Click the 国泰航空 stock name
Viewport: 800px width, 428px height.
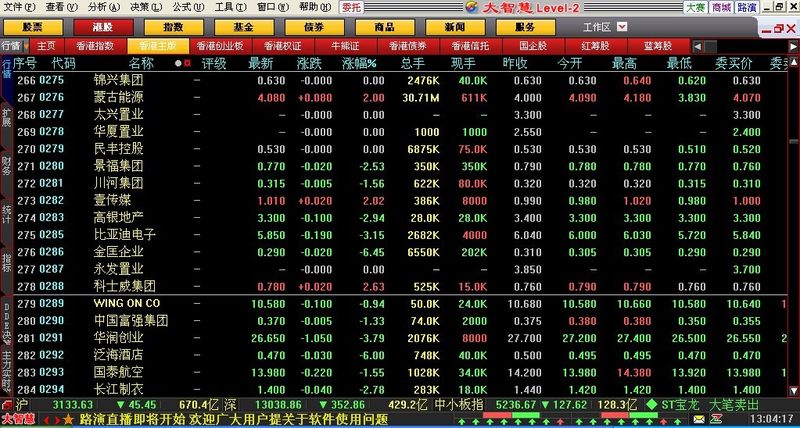point(118,372)
